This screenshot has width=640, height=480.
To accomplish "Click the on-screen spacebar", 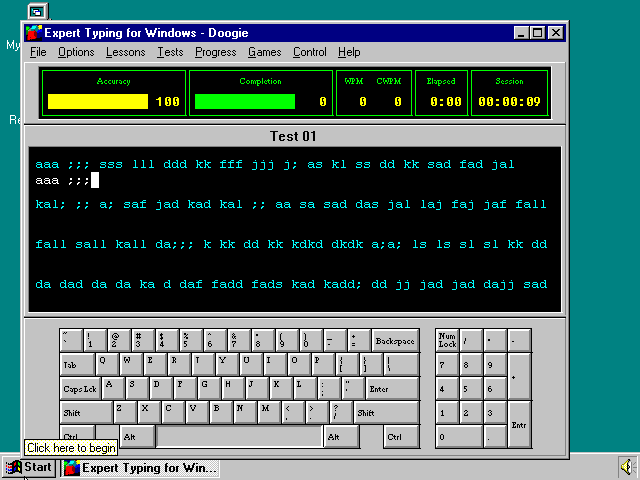I will pyautogui.click(x=239, y=437).
